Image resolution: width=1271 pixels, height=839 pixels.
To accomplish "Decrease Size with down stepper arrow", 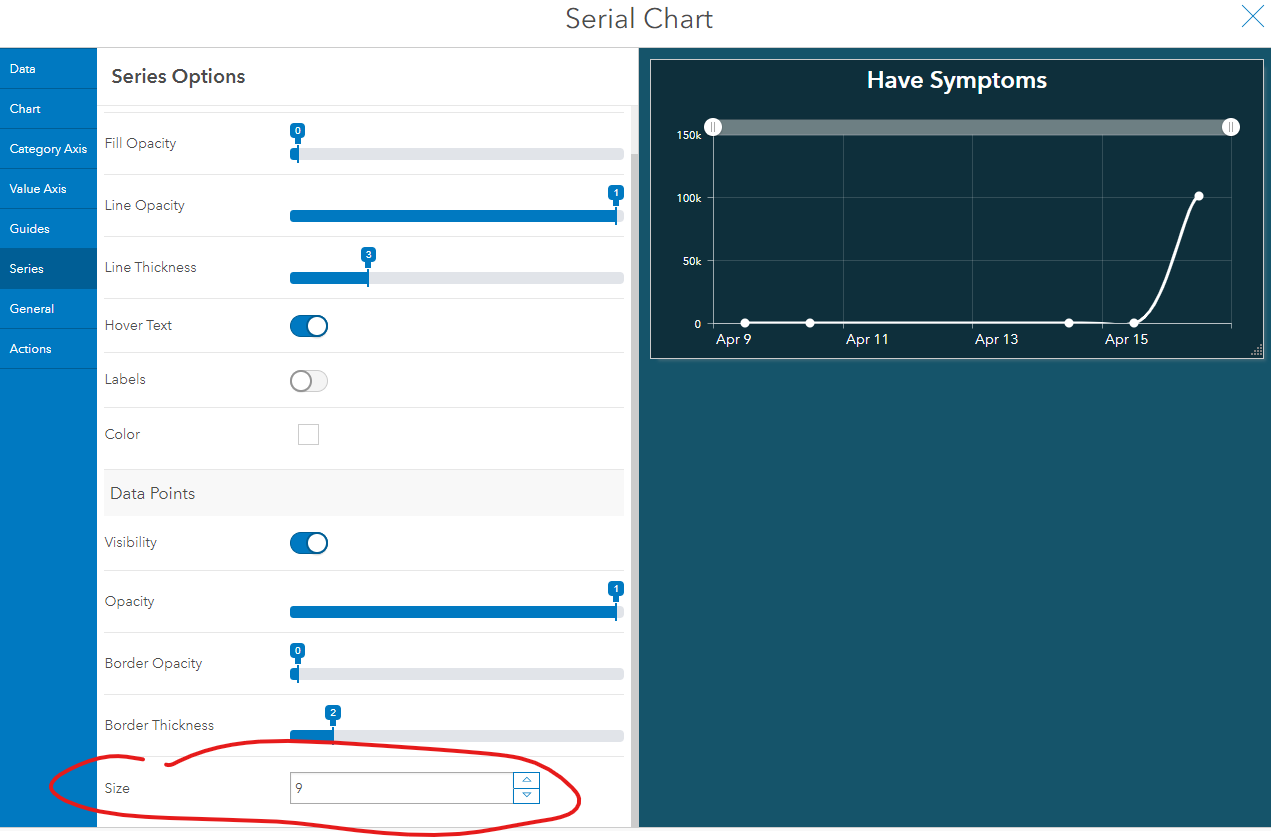I will pos(526,795).
